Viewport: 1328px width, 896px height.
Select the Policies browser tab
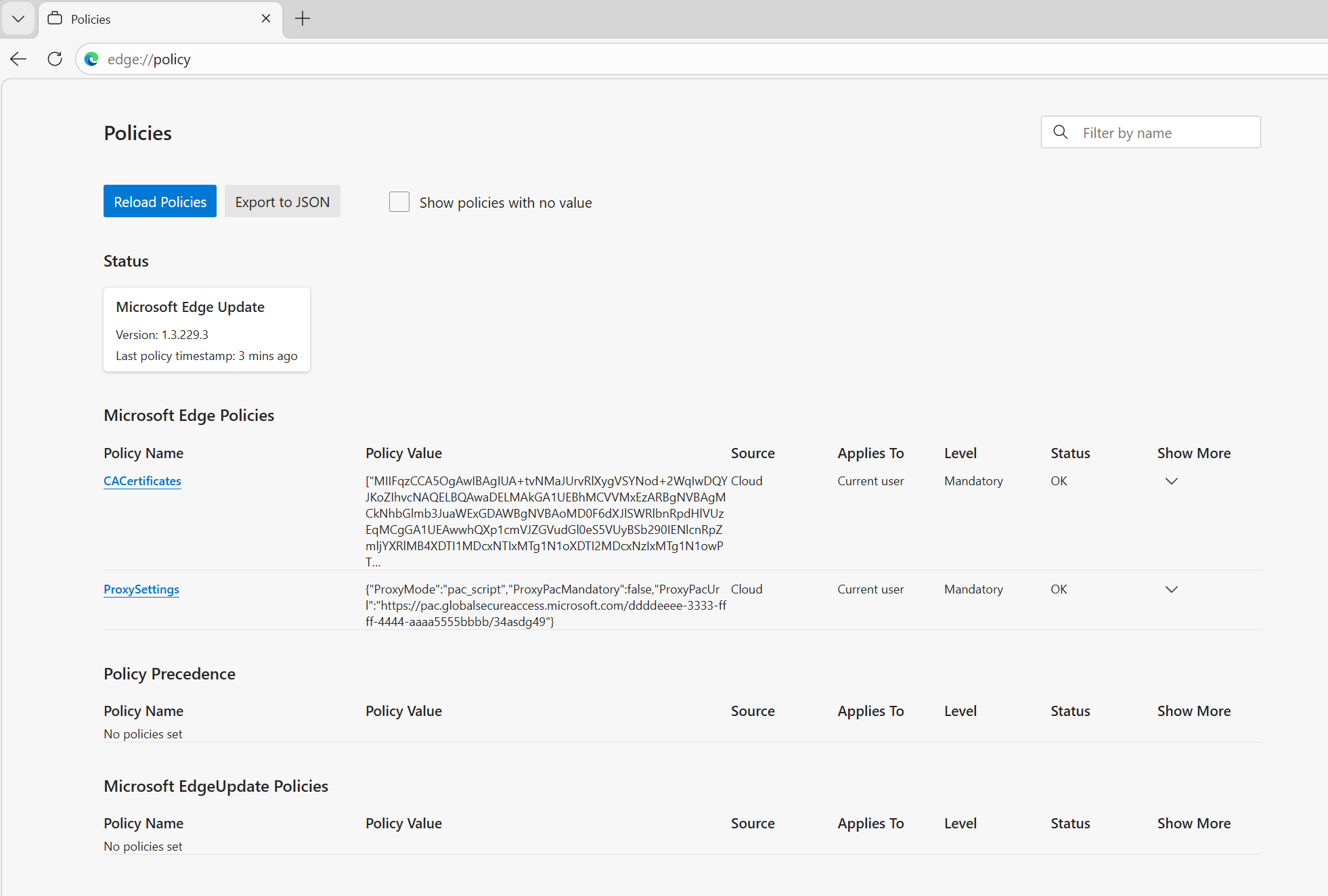pyautogui.click(x=160, y=19)
